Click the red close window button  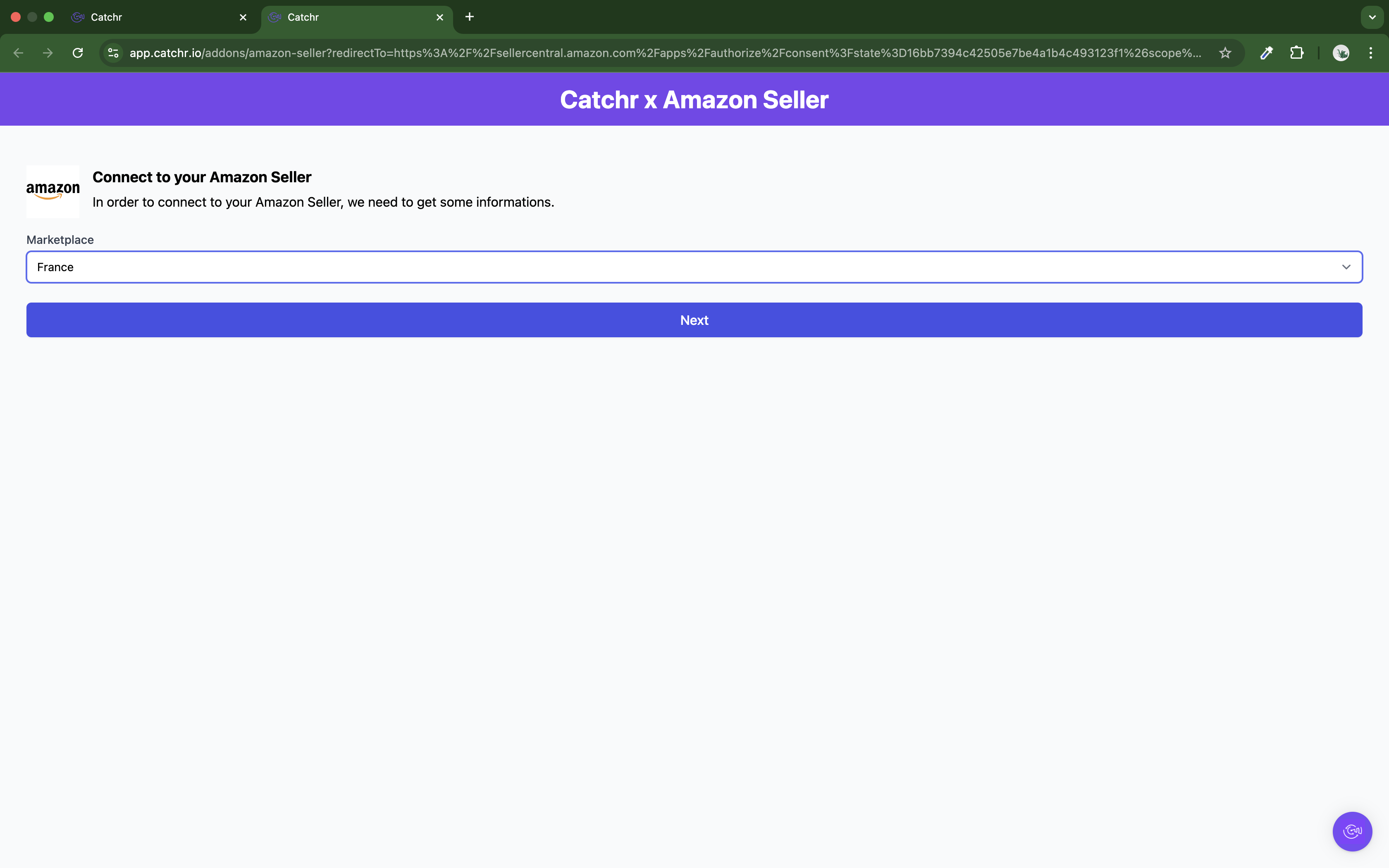click(16, 17)
